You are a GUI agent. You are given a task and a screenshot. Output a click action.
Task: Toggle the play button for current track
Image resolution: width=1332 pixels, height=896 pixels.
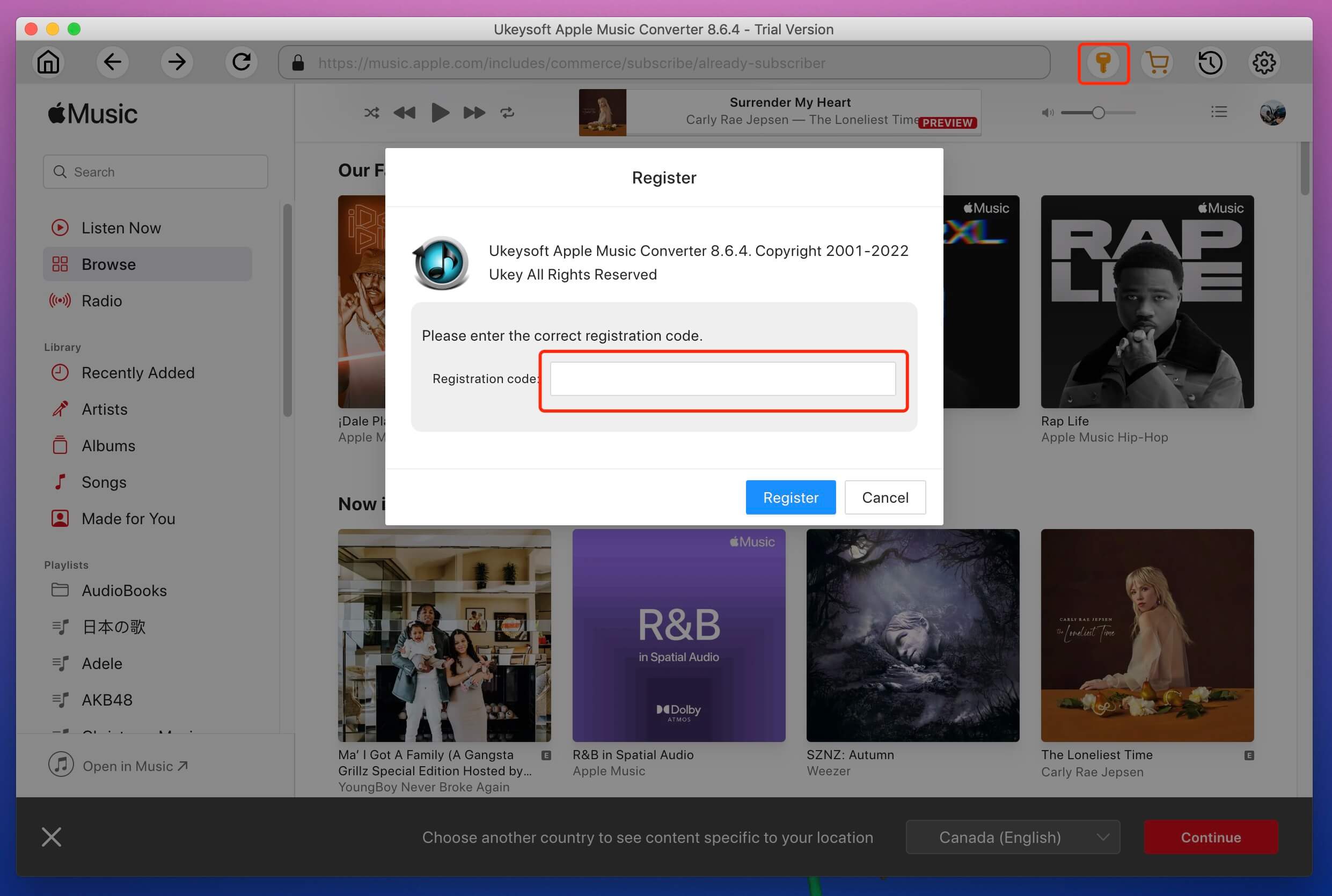coord(439,113)
